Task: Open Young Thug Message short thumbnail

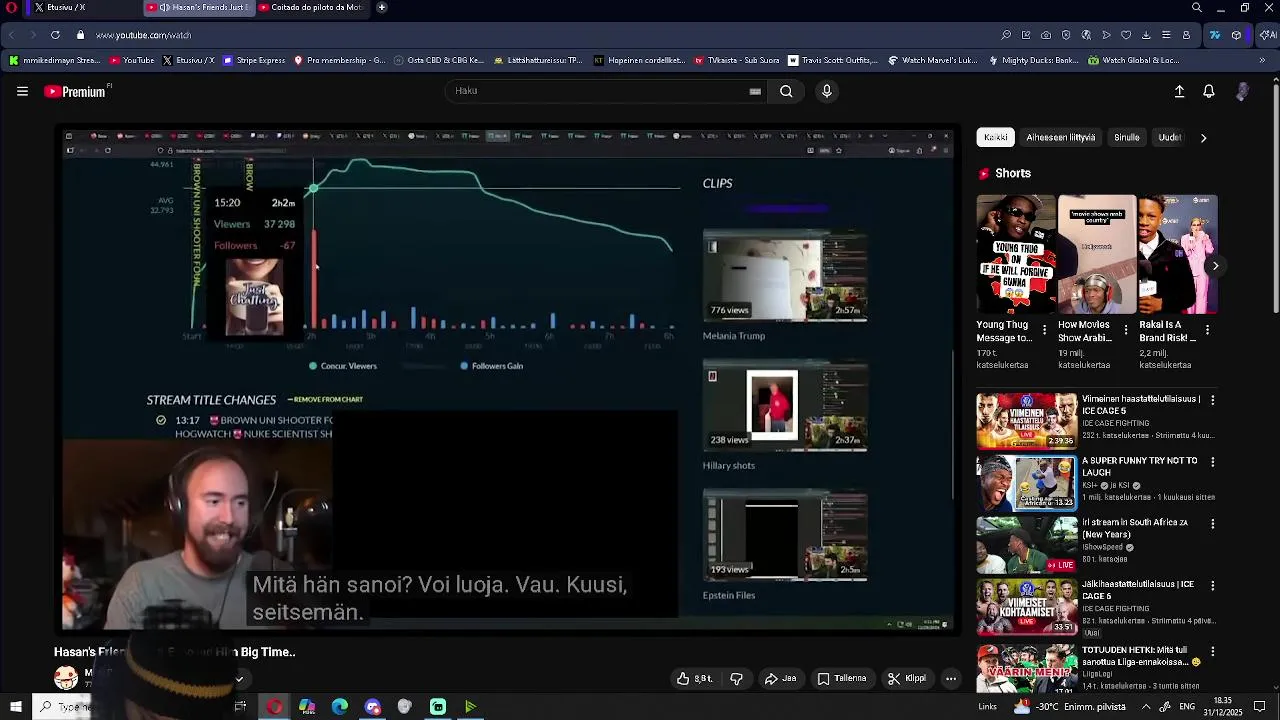Action: pyautogui.click(x=1015, y=254)
